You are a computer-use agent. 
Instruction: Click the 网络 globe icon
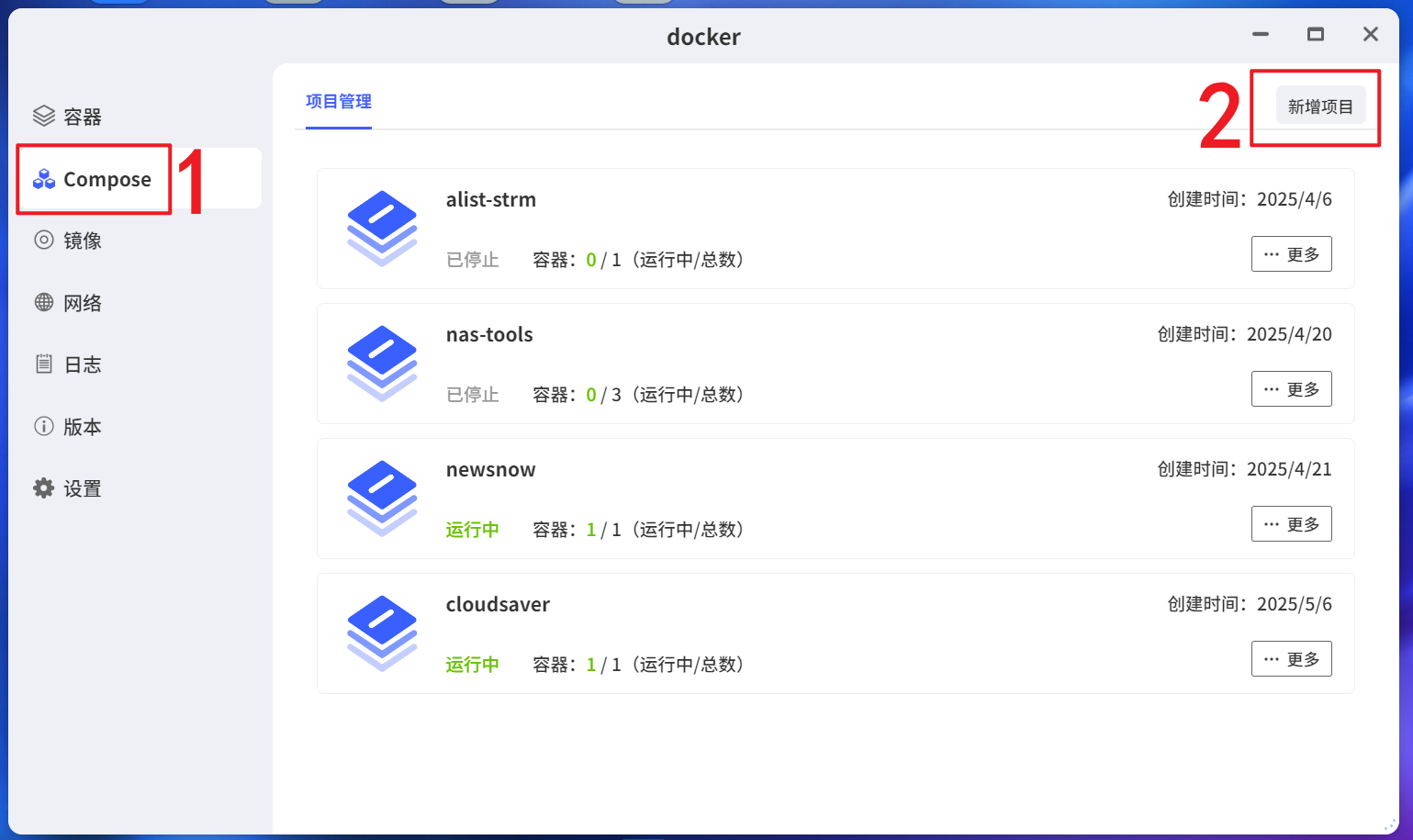point(42,302)
